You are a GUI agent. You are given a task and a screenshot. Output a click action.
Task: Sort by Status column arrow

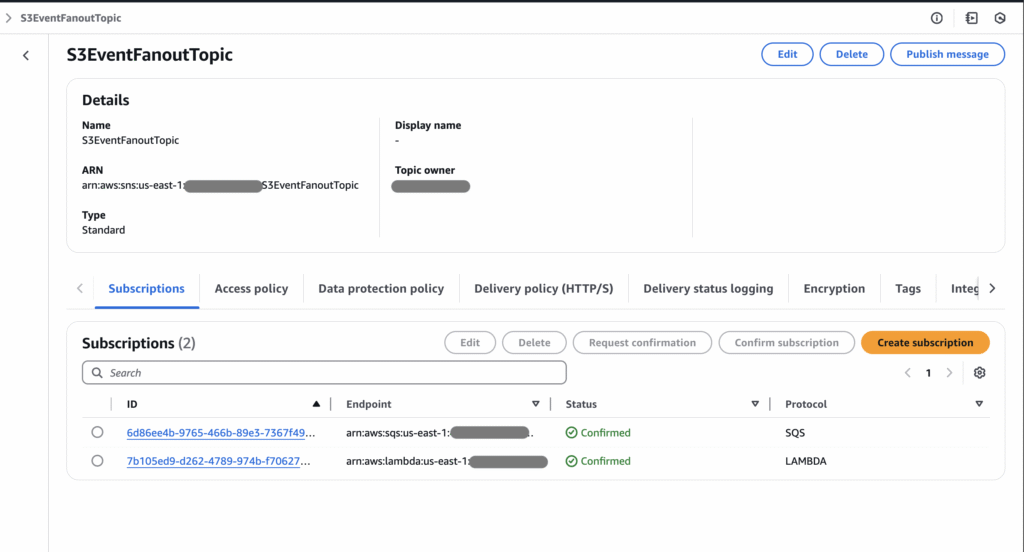755,404
